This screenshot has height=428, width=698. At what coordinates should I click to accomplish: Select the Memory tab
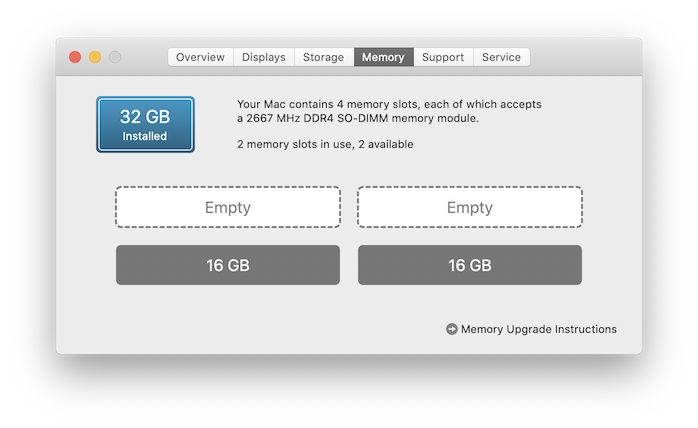click(383, 57)
